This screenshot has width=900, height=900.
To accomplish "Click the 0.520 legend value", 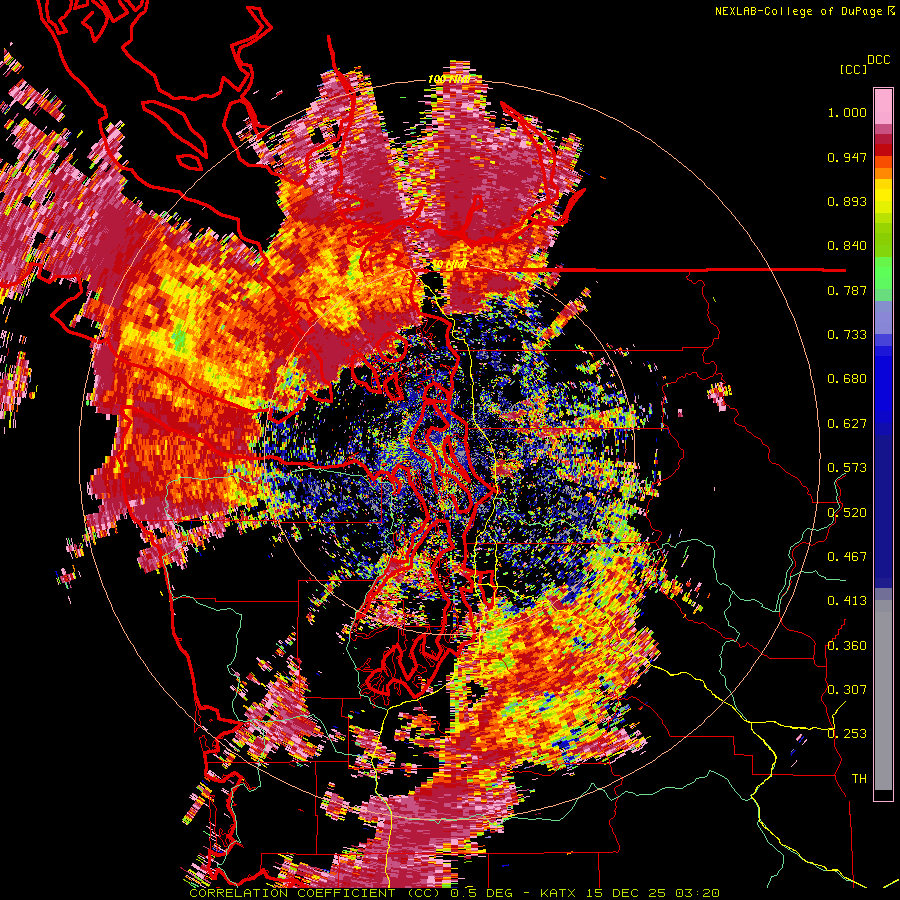I will 847,512.
